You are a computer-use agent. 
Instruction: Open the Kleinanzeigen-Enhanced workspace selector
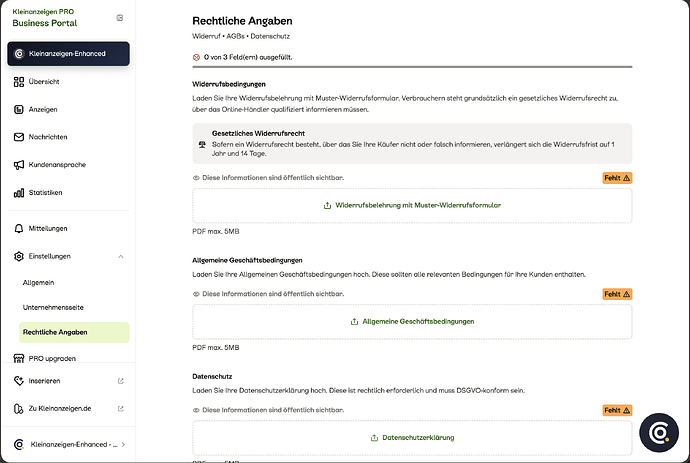68,54
